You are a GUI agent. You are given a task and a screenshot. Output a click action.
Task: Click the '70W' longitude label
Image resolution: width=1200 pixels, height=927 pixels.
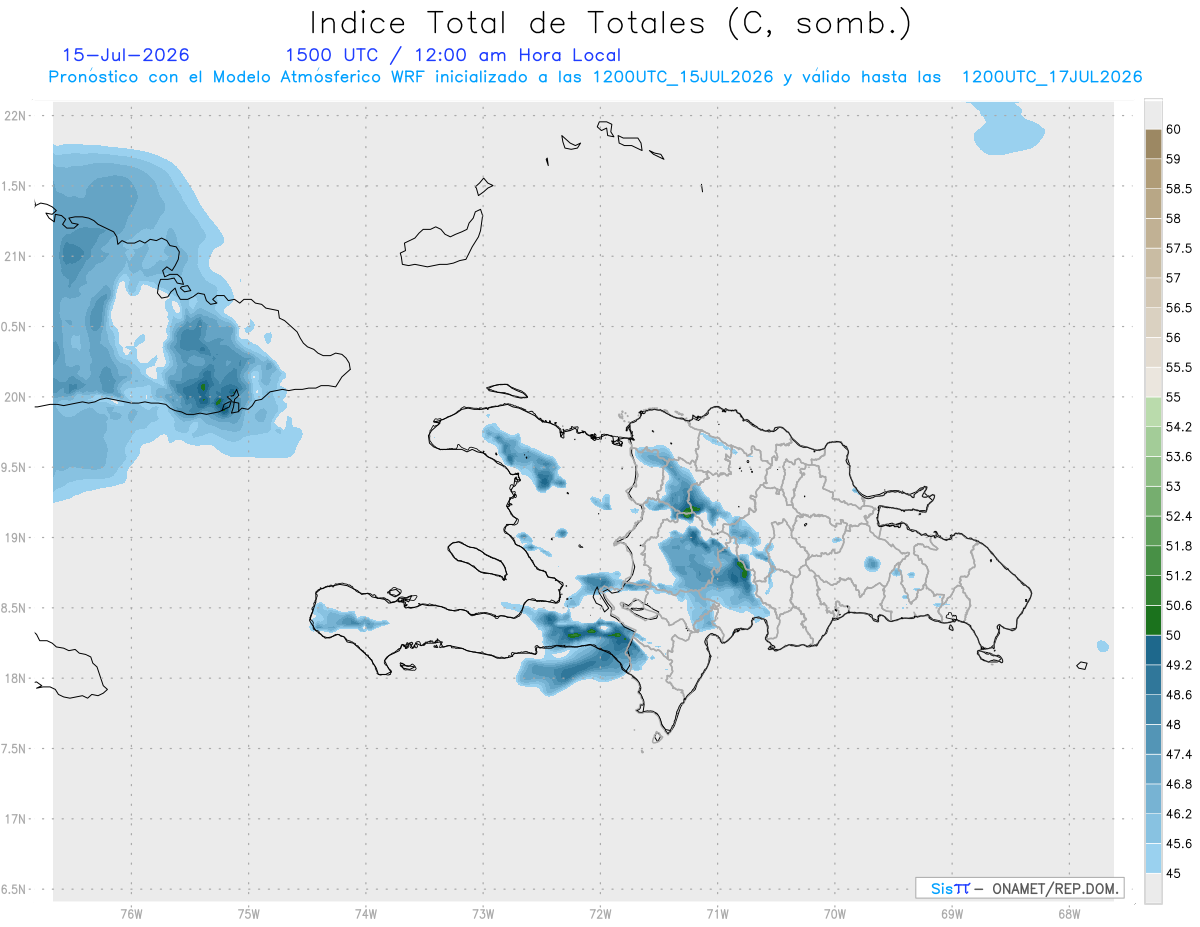tap(835, 914)
